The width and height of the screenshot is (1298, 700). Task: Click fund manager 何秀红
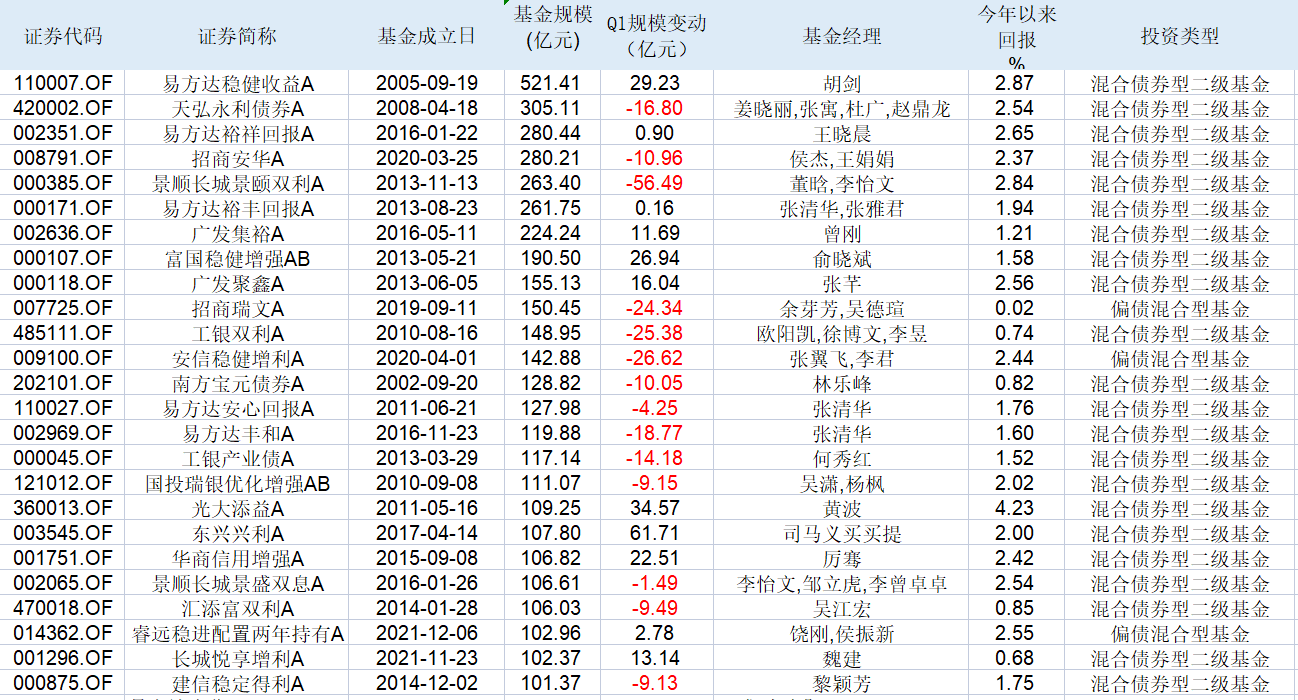pyautogui.click(x=842, y=459)
